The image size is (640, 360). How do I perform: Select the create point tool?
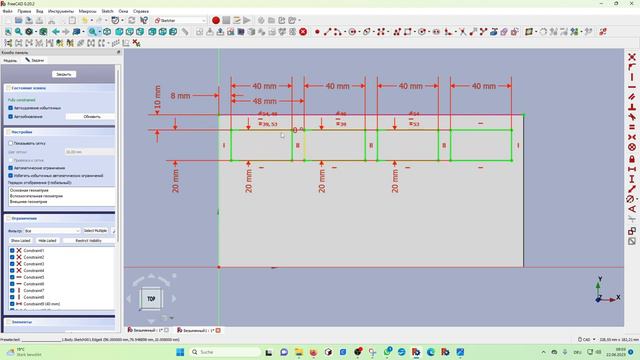(x=317, y=31)
